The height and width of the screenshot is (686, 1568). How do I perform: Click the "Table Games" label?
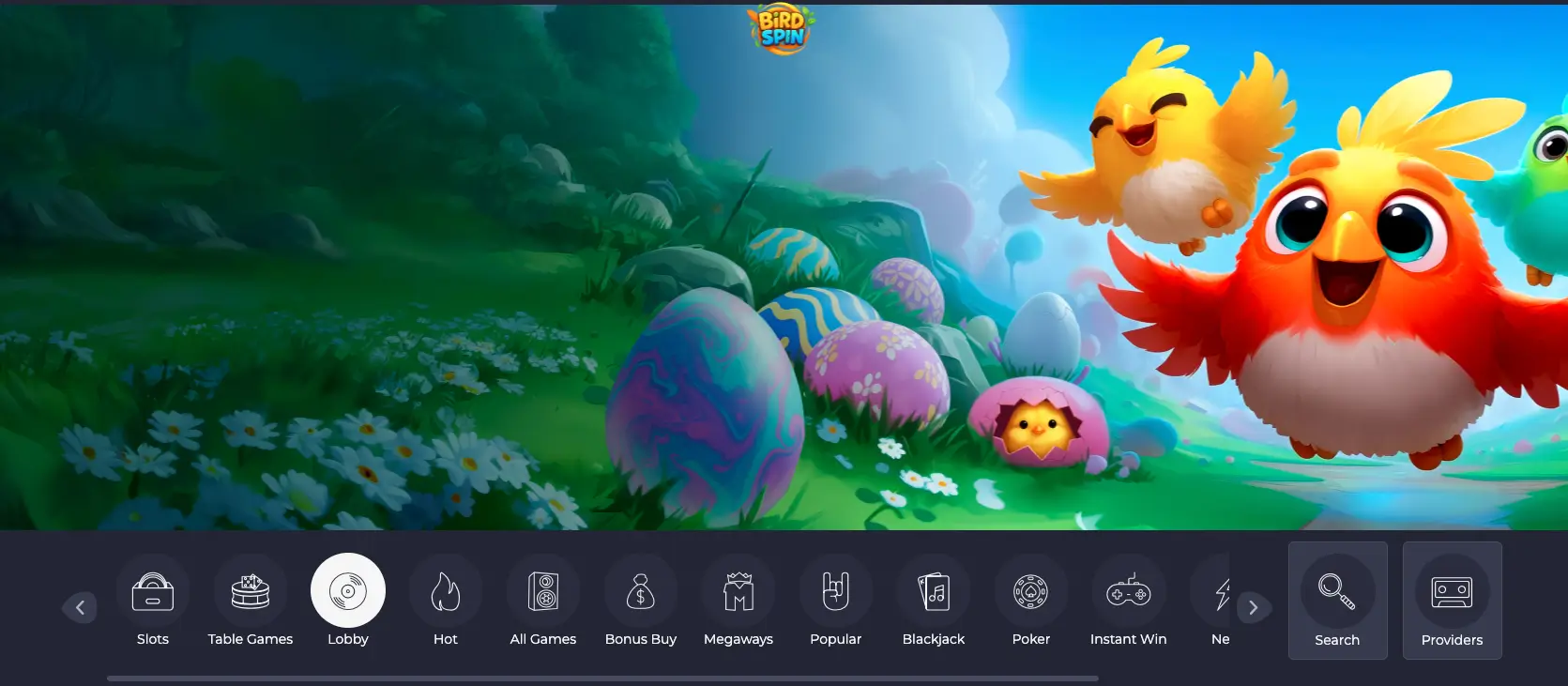(x=251, y=639)
